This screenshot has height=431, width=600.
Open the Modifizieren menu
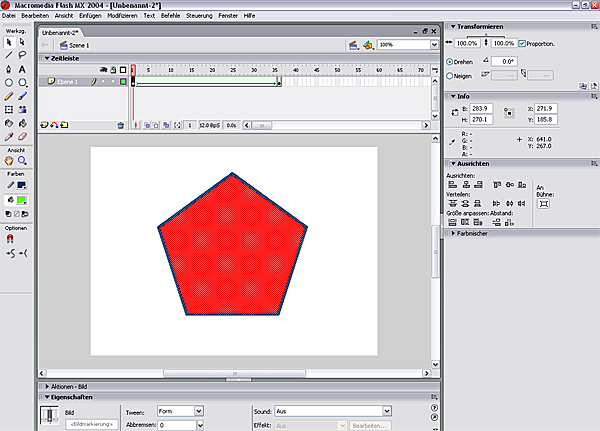click(x=123, y=16)
